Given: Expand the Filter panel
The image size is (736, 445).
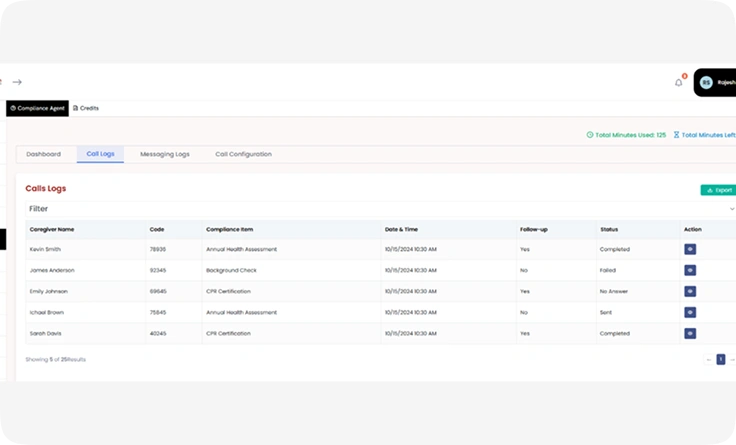Looking at the screenshot, I should [x=380, y=209].
